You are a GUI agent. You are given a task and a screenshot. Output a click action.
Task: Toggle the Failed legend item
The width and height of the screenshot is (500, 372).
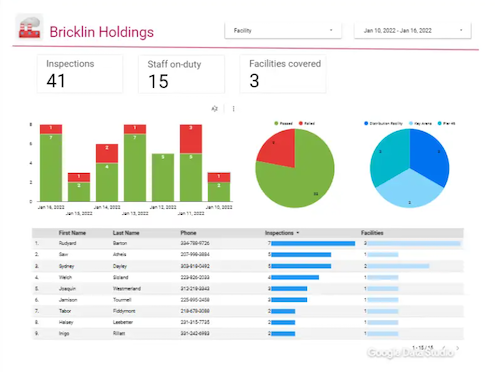[x=307, y=123]
